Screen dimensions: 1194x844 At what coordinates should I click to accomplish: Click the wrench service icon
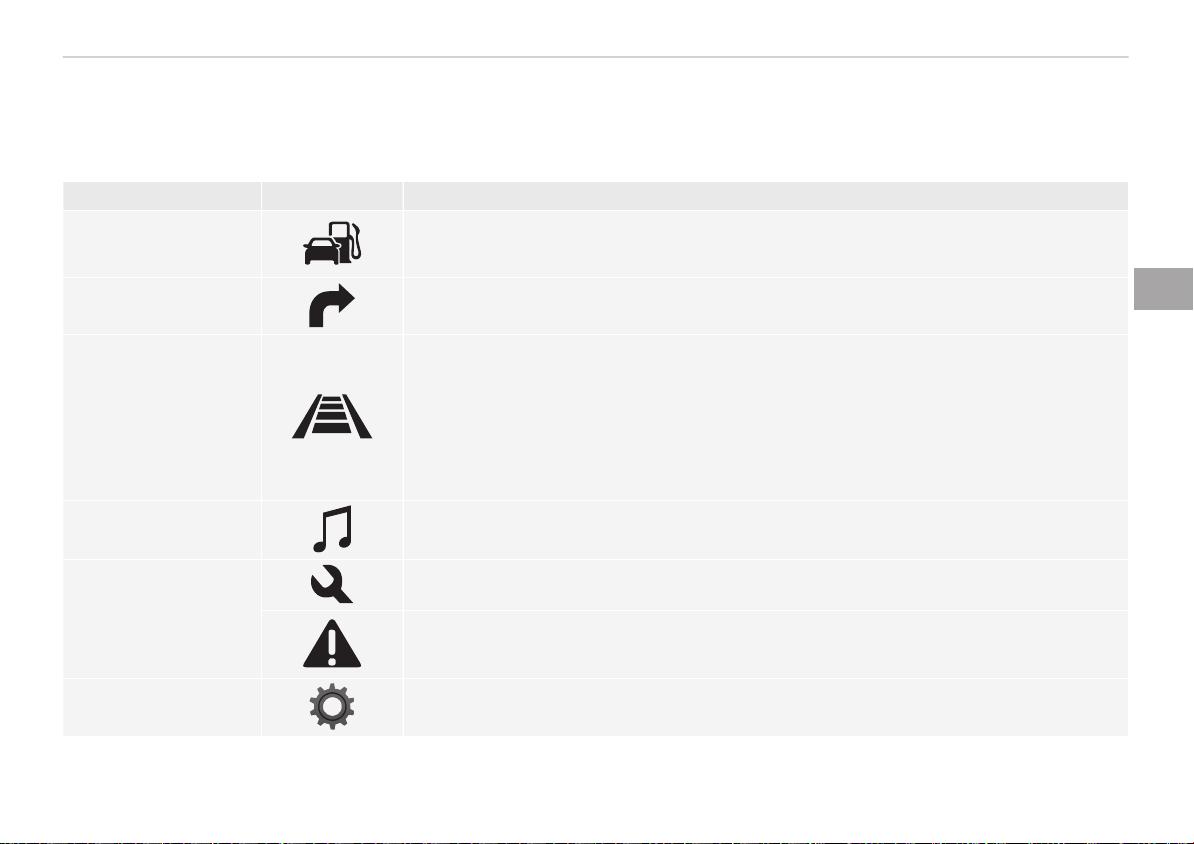coord(331,584)
